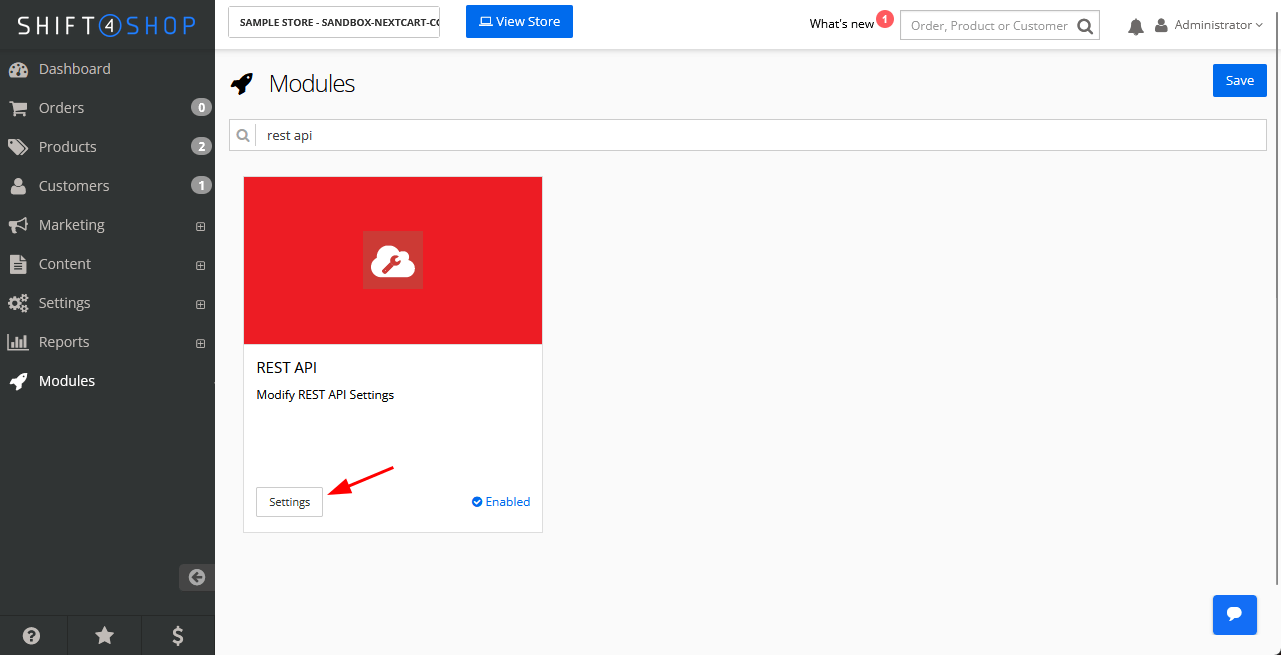Expand the Reports submenu plus icon
The image size is (1281, 655).
[200, 343]
